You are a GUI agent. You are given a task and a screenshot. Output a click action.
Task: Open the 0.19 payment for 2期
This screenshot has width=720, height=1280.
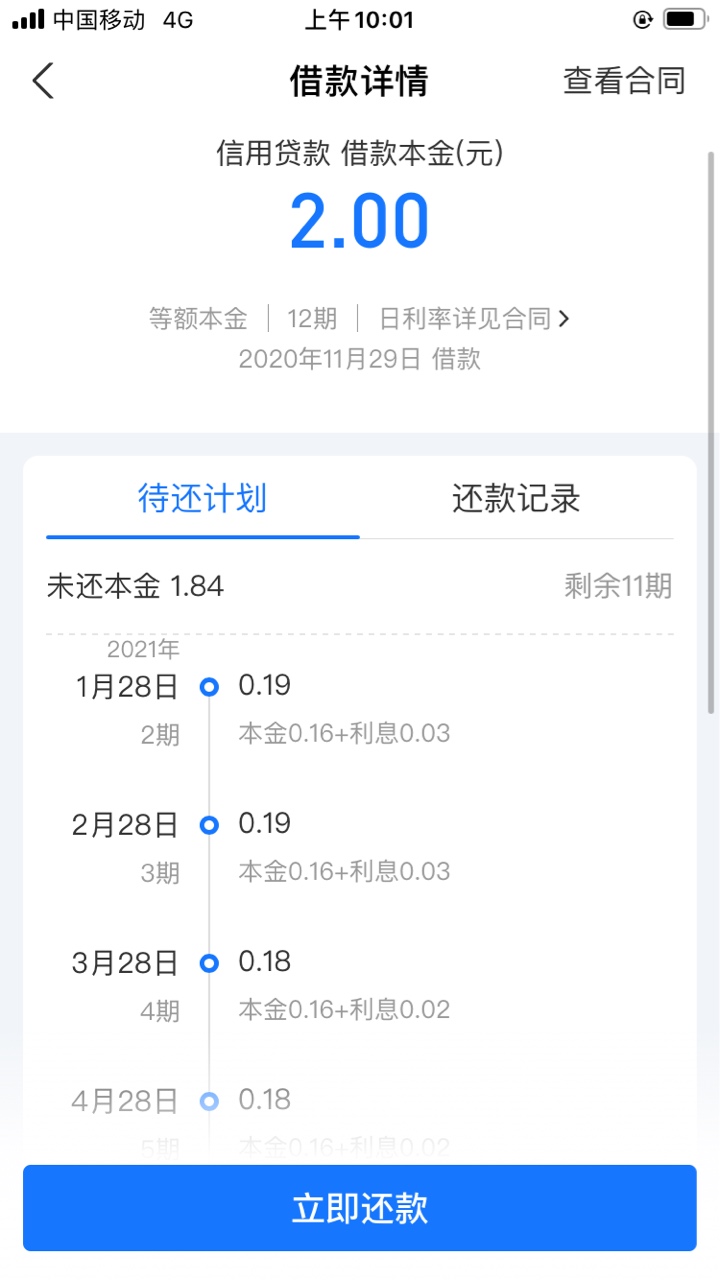tap(264, 685)
